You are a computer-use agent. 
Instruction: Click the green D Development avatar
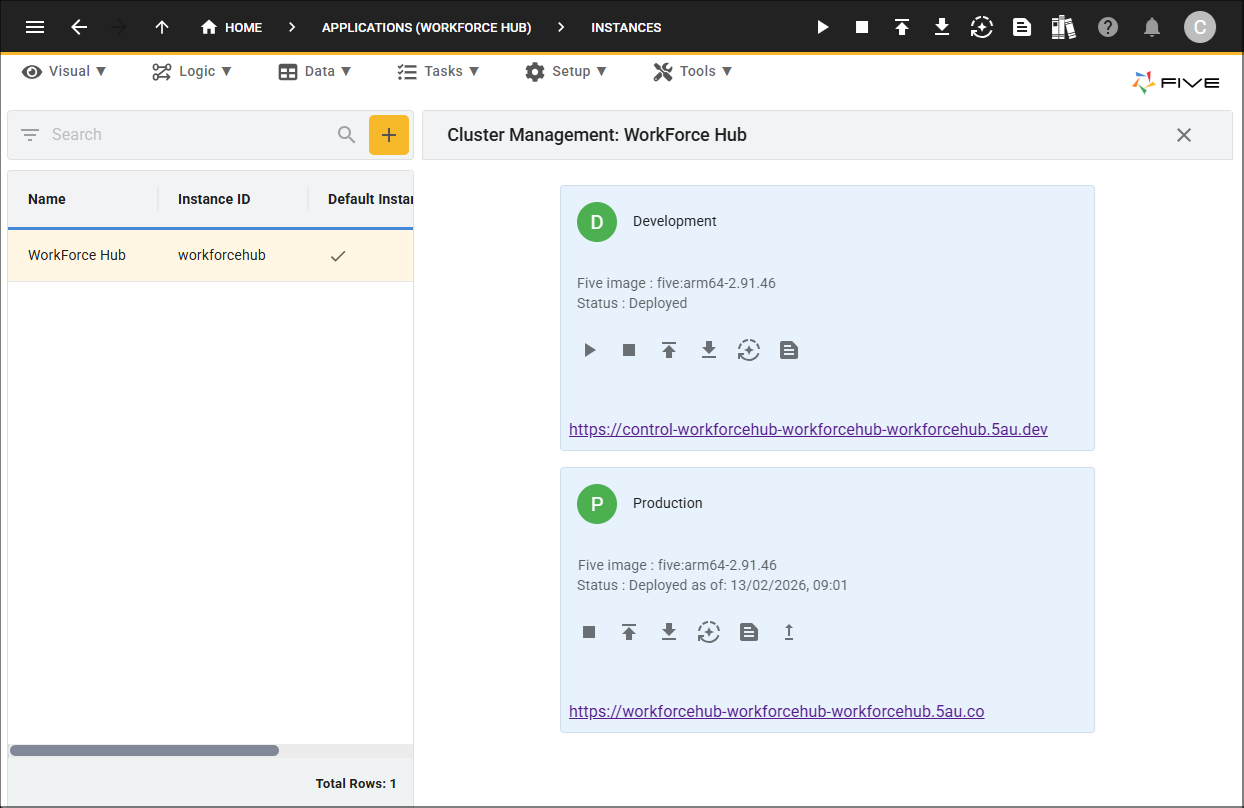597,222
